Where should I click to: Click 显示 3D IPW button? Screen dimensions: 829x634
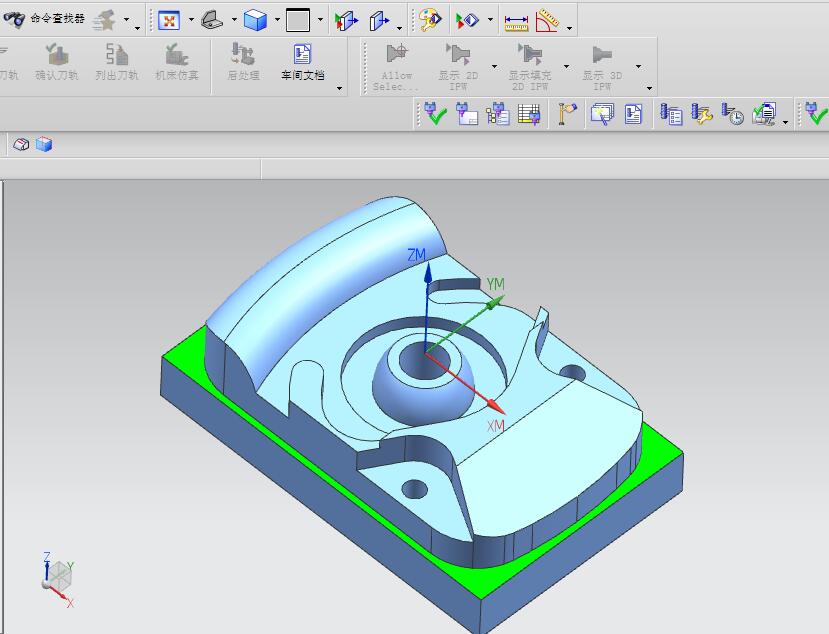click(x=602, y=67)
